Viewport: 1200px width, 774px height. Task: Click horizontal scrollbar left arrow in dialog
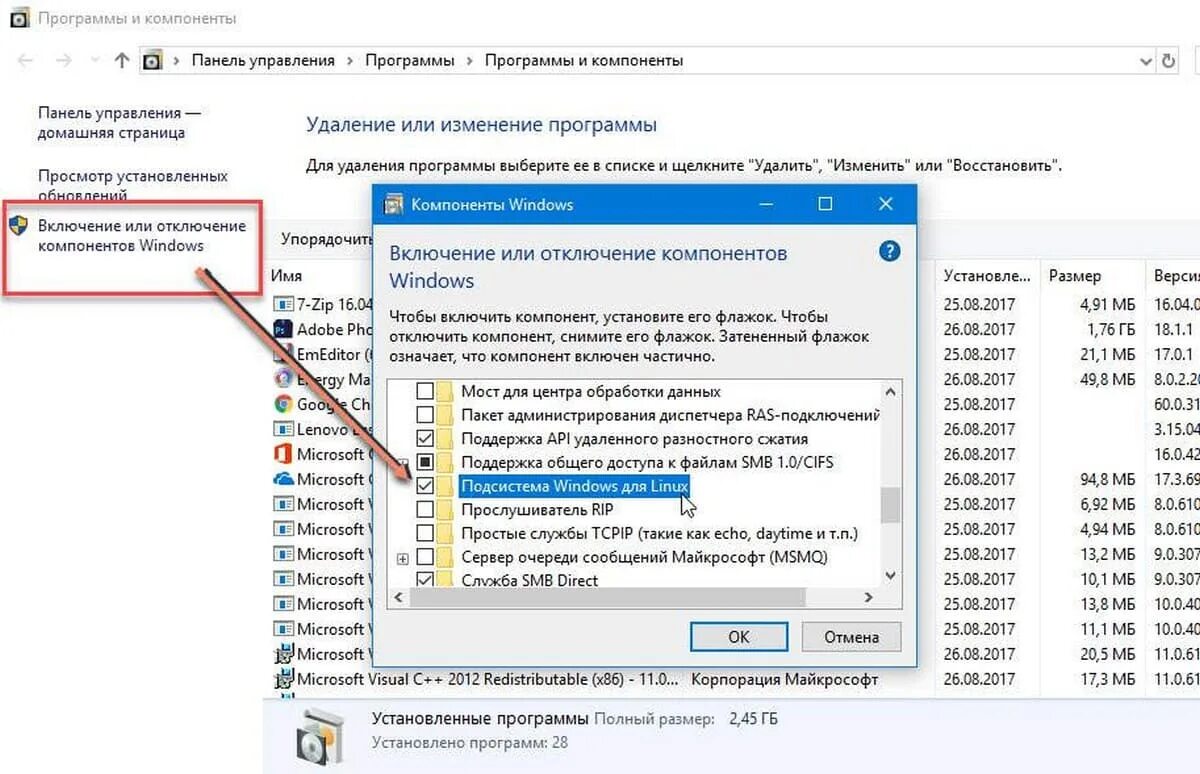pos(397,597)
